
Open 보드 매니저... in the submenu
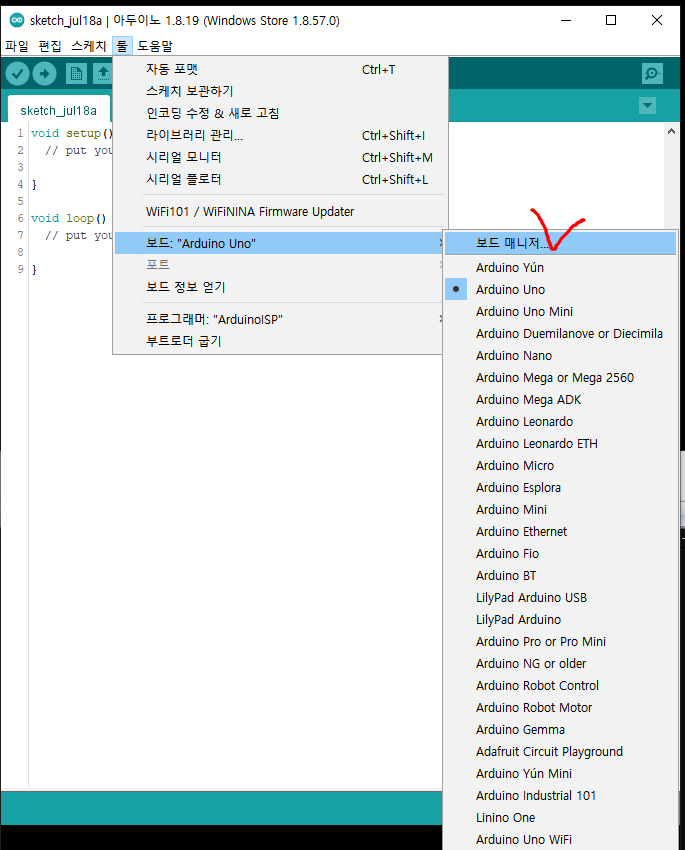(560, 243)
